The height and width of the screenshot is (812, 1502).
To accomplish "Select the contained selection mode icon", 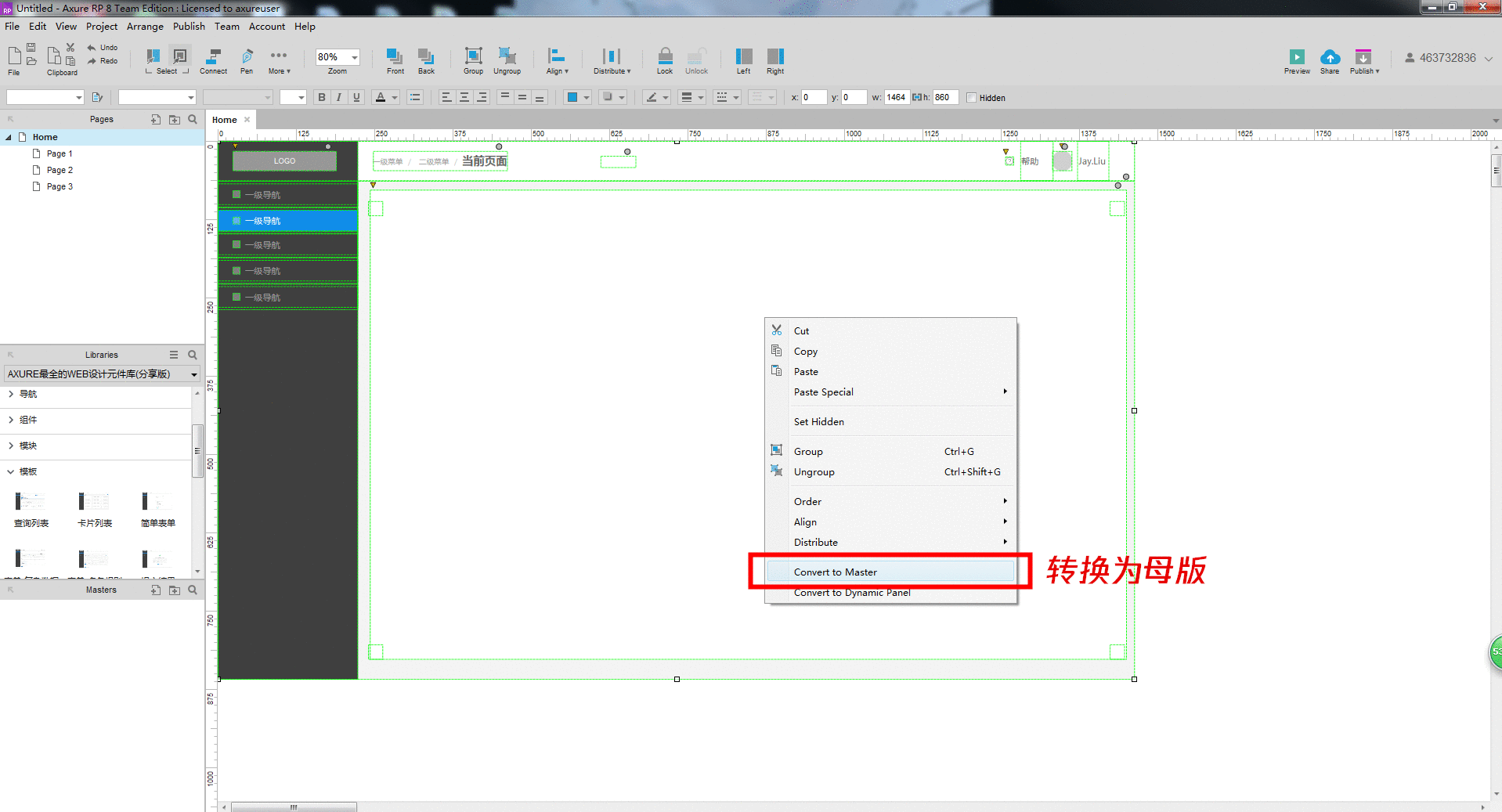I will pyautogui.click(x=179, y=56).
